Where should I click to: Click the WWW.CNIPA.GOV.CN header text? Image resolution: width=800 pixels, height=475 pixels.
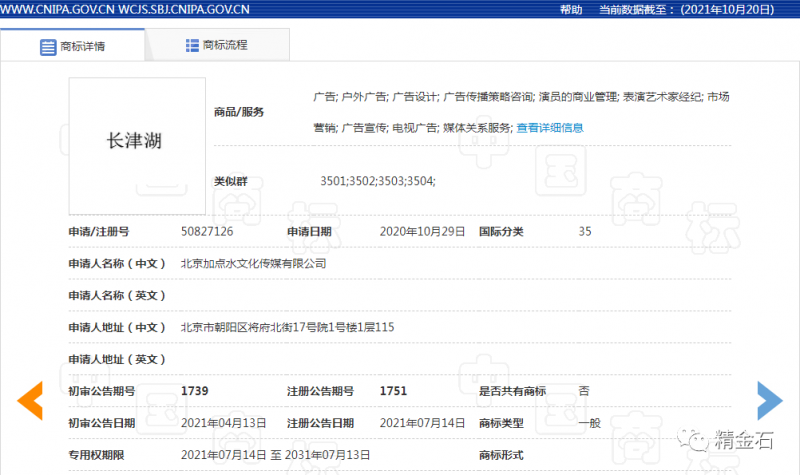coord(58,10)
